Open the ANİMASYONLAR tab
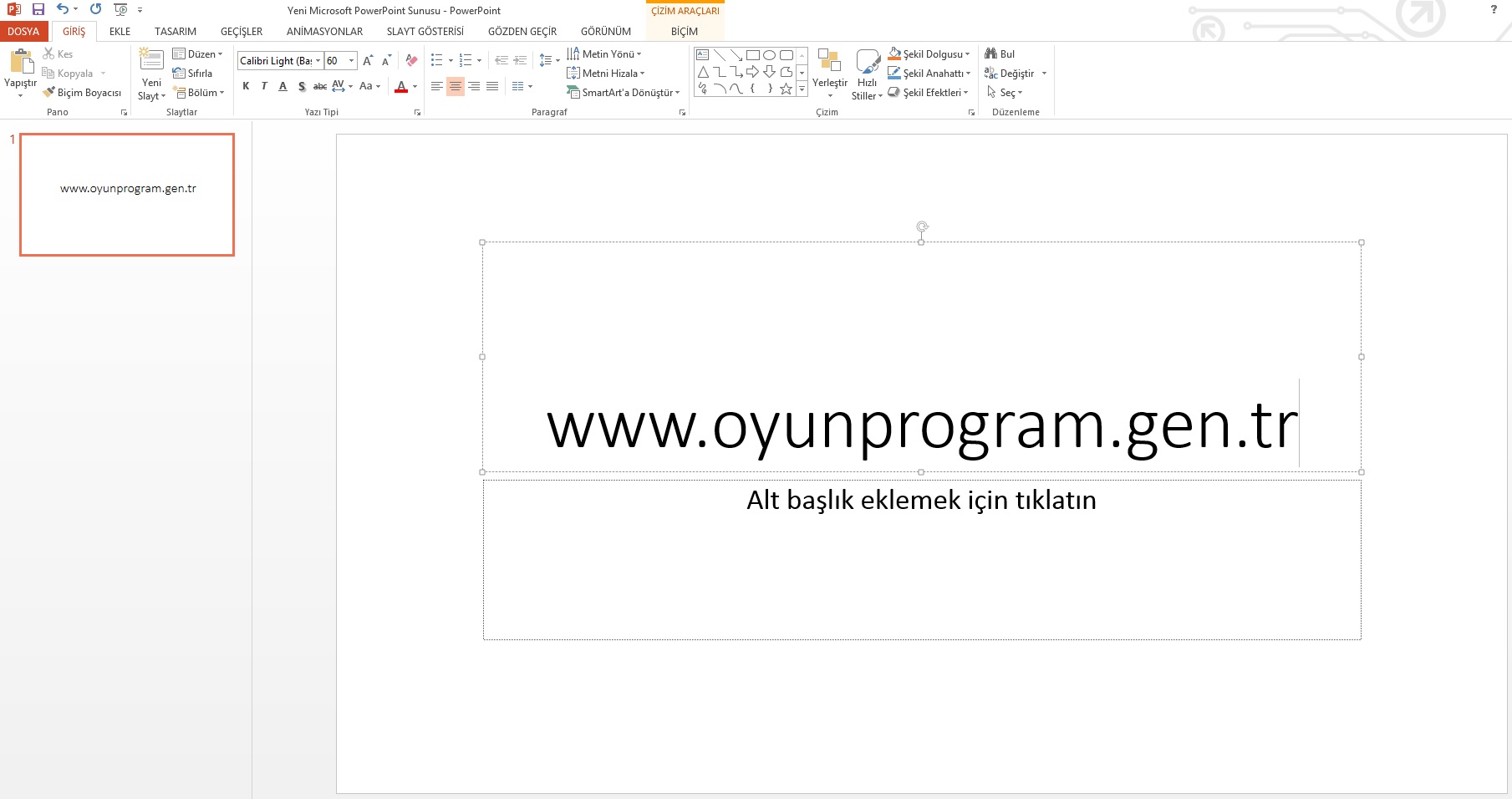Screen dimensions: 1512x799 [324, 32]
